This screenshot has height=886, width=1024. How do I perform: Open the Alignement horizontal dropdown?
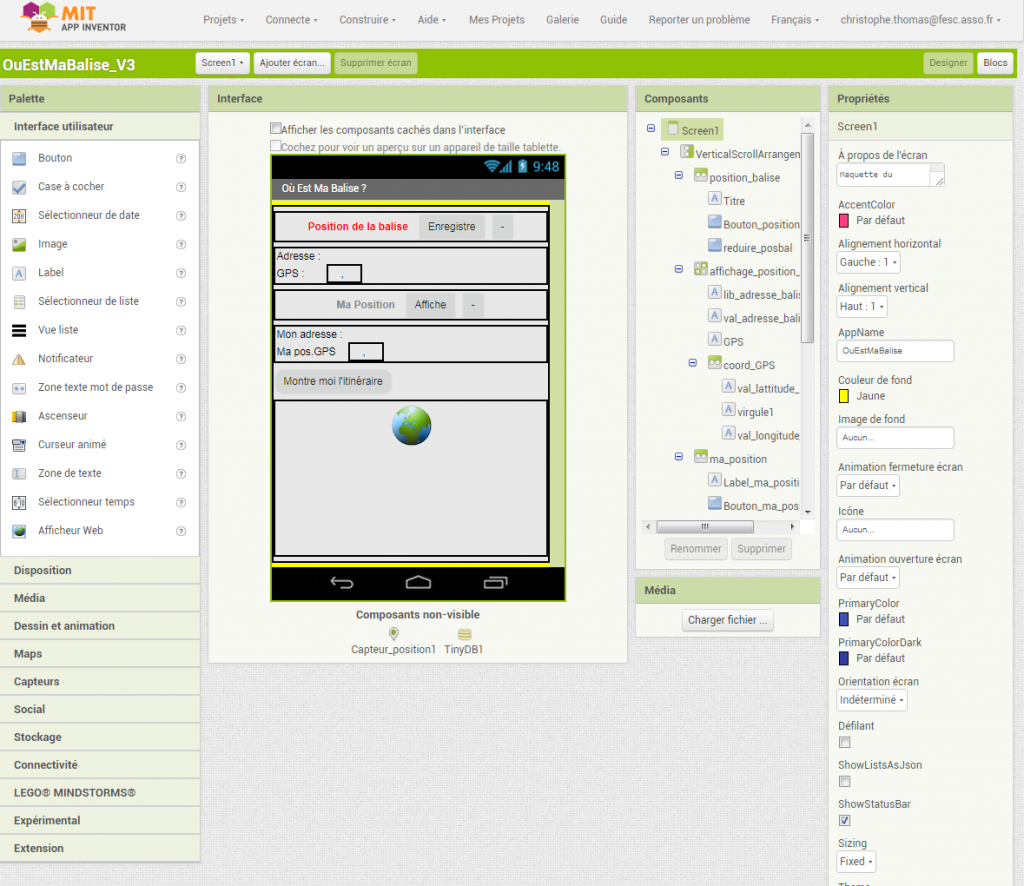[x=869, y=262]
